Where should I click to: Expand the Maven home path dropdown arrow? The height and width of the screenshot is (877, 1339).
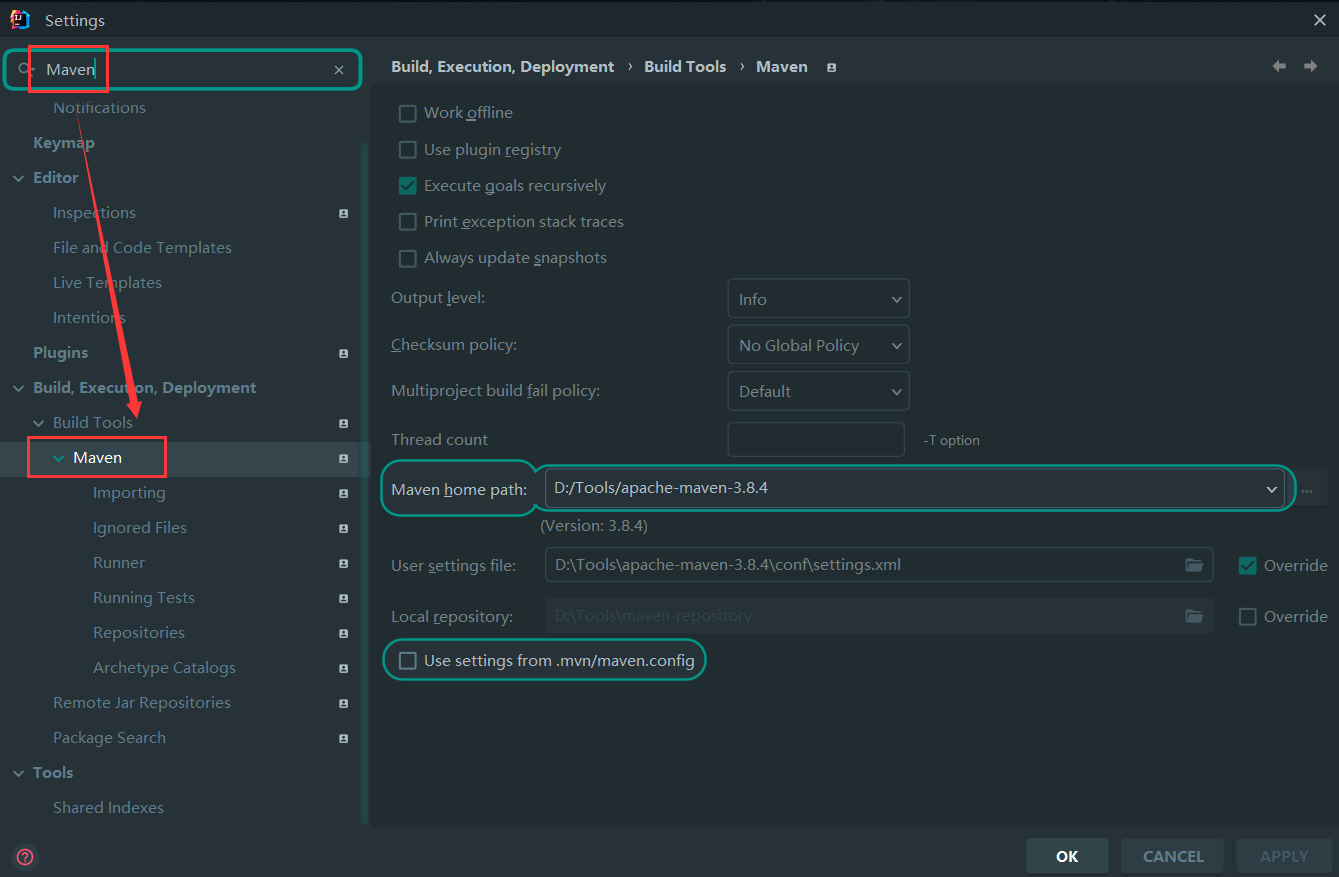point(1272,489)
